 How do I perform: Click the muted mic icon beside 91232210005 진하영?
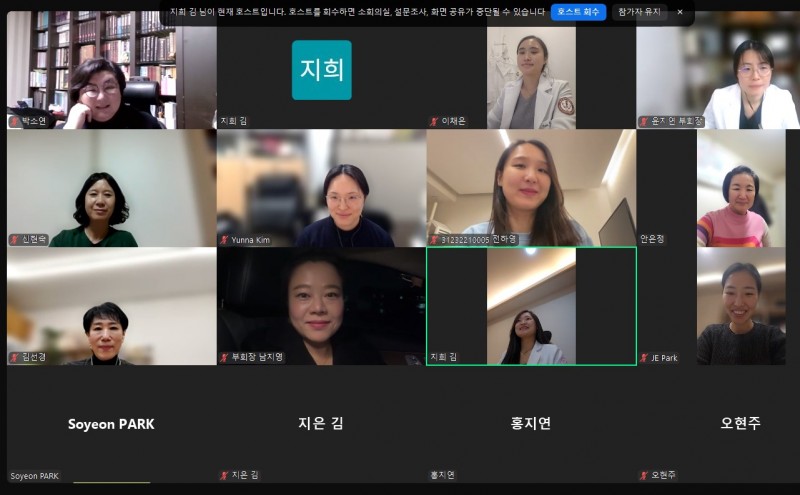point(434,240)
